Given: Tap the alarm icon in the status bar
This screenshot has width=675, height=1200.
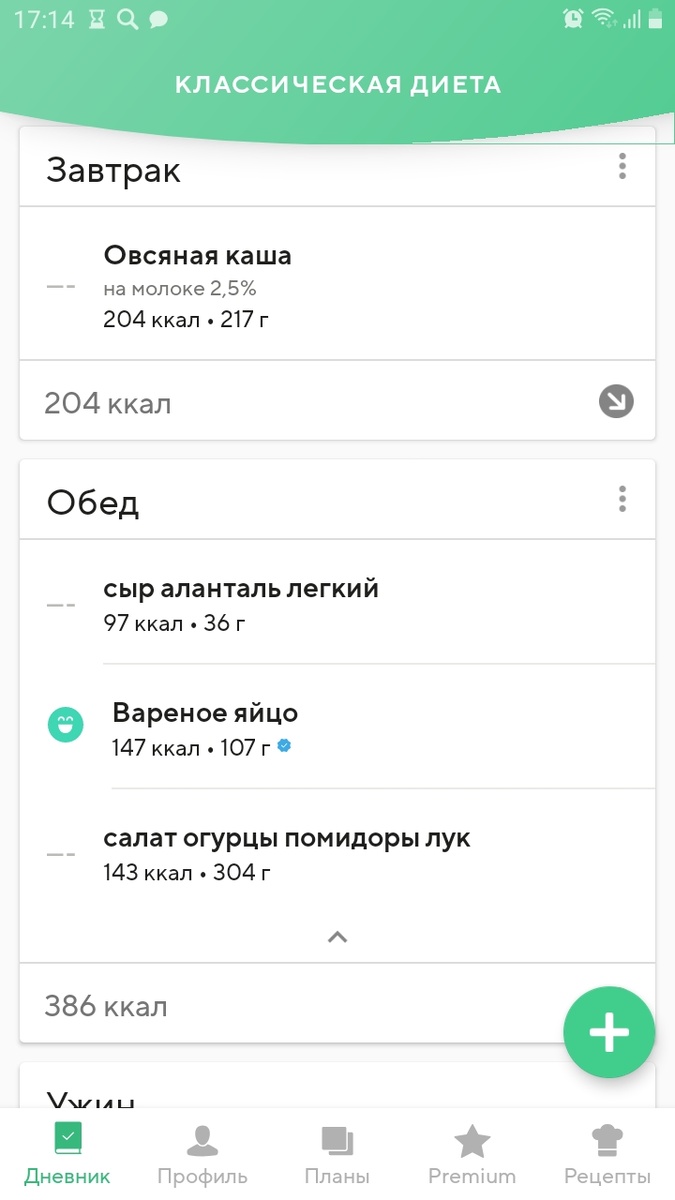Looking at the screenshot, I should click(x=571, y=17).
